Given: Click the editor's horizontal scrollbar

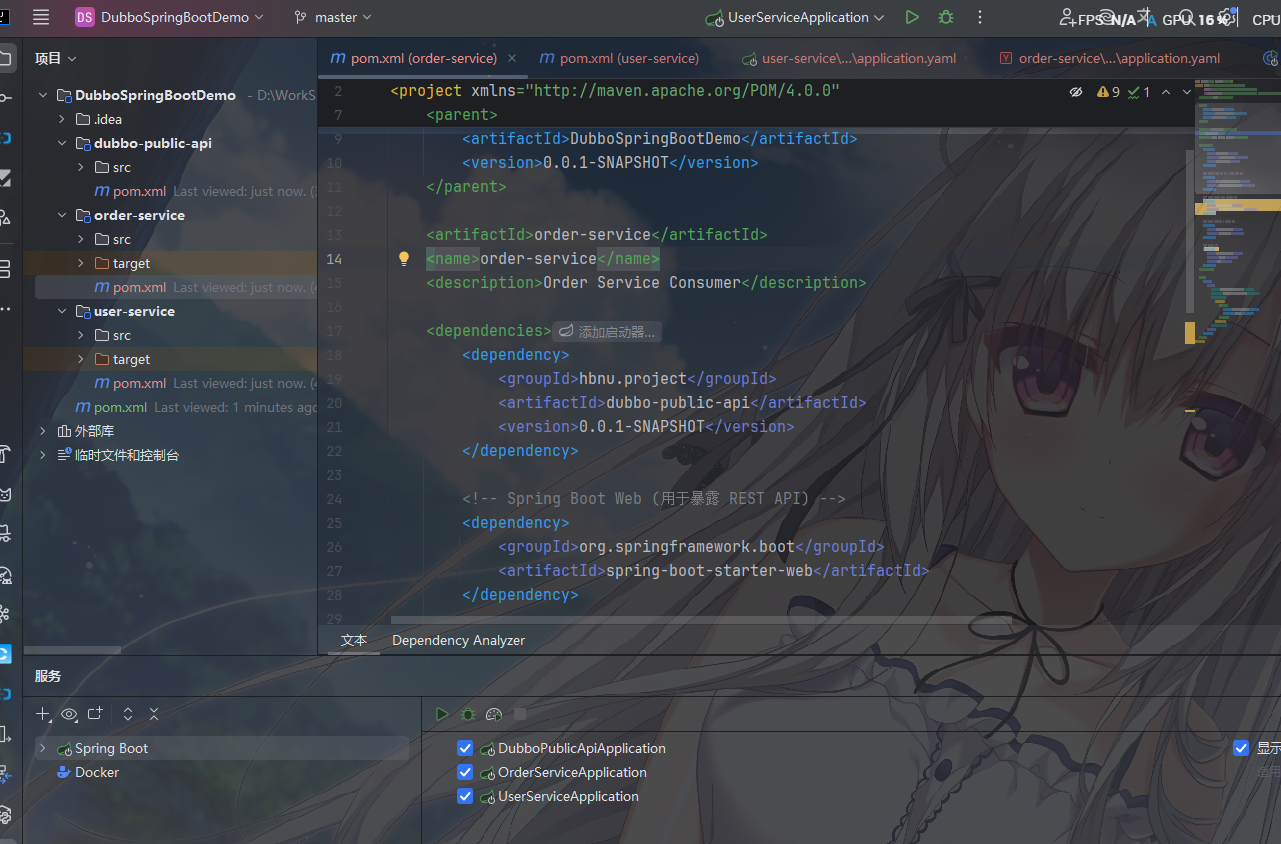Looking at the screenshot, I should click(x=700, y=620).
